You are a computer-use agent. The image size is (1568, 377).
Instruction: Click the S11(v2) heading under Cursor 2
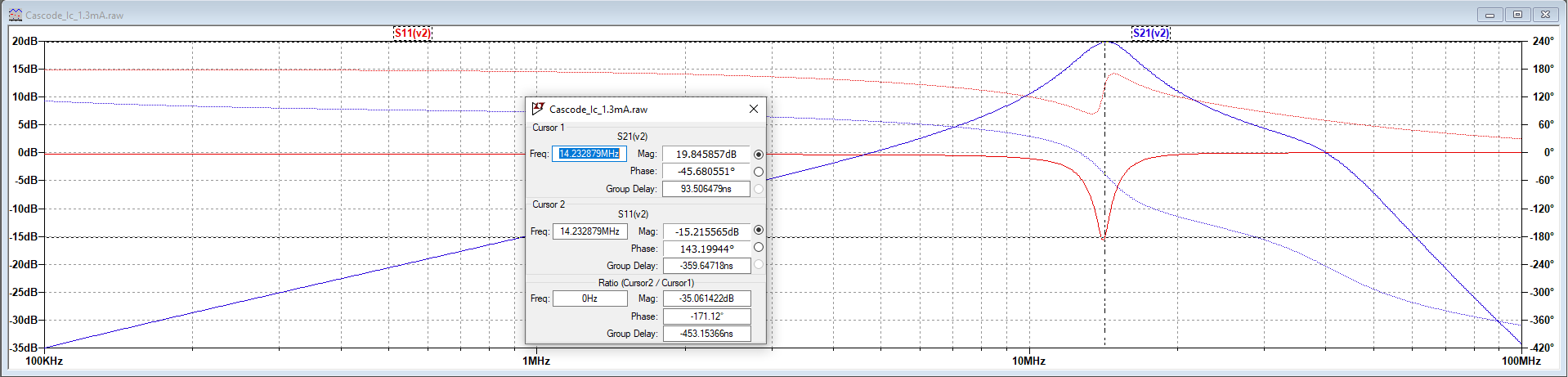(633, 214)
